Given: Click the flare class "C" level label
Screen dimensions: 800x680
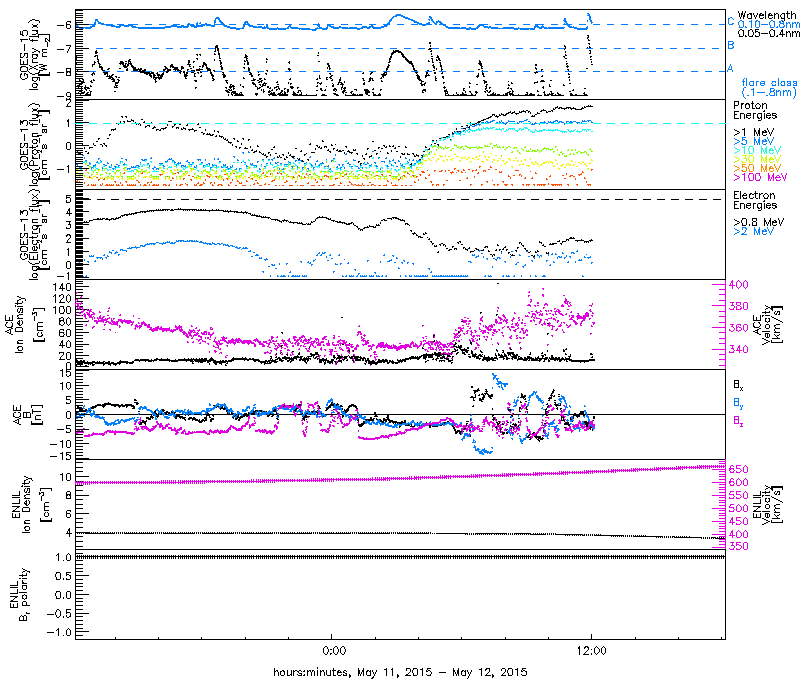Looking at the screenshot, I should (731, 21).
